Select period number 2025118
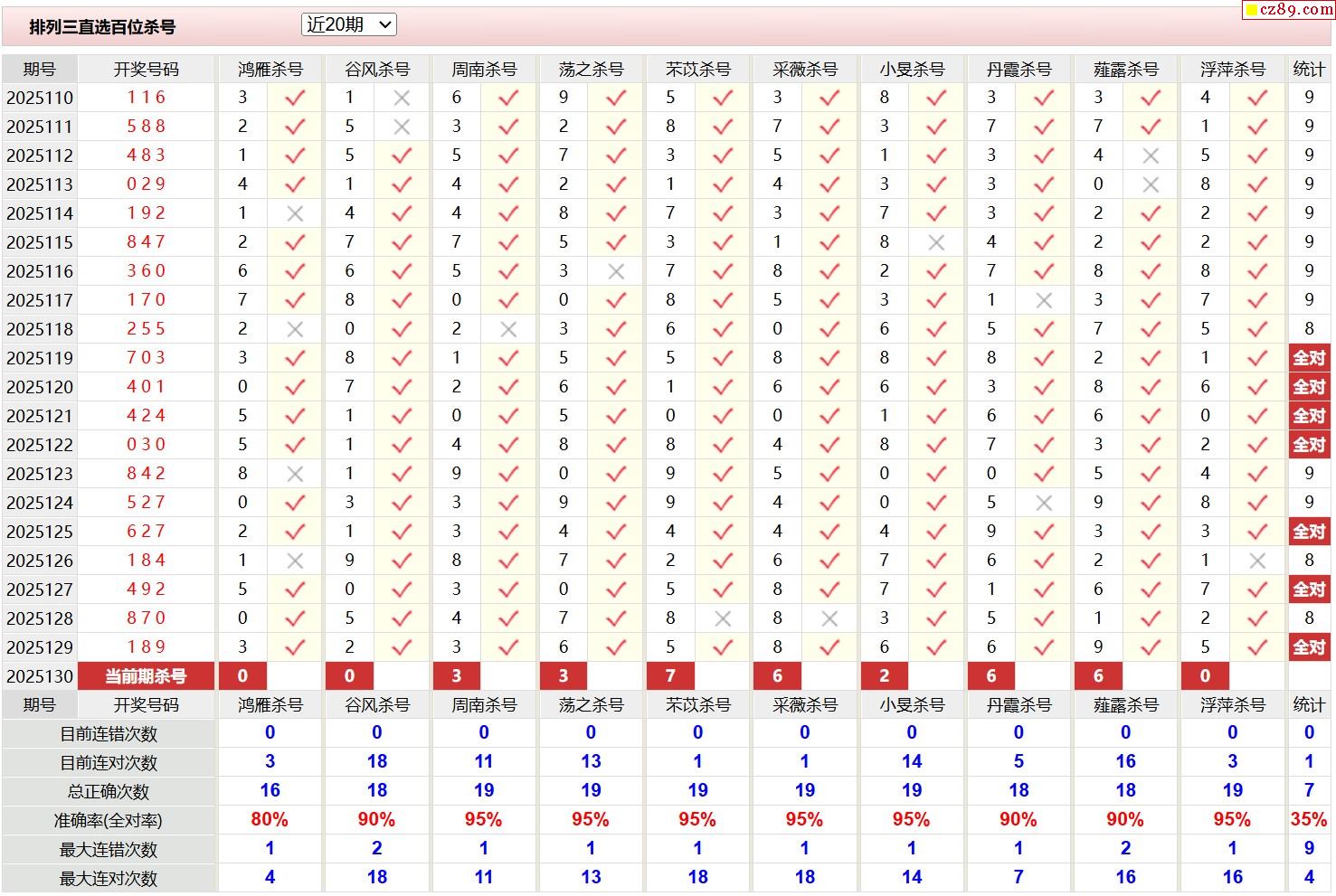Image resolution: width=1336 pixels, height=896 pixels. coord(40,329)
